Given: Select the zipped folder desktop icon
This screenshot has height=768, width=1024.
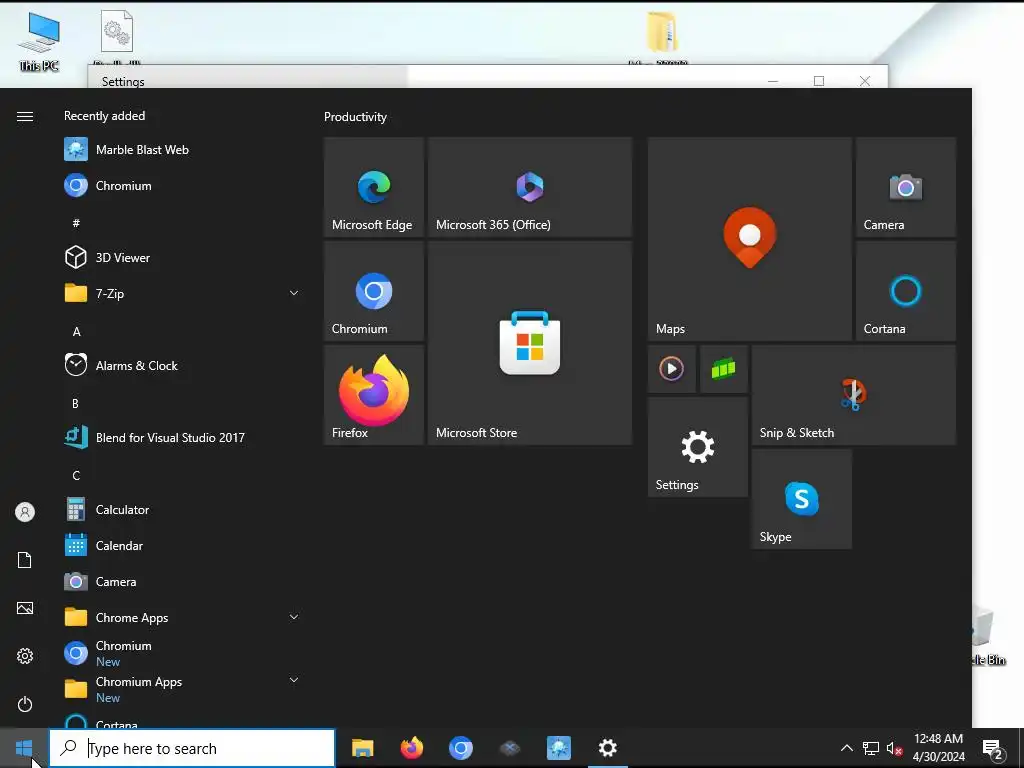Looking at the screenshot, I should point(661,33).
